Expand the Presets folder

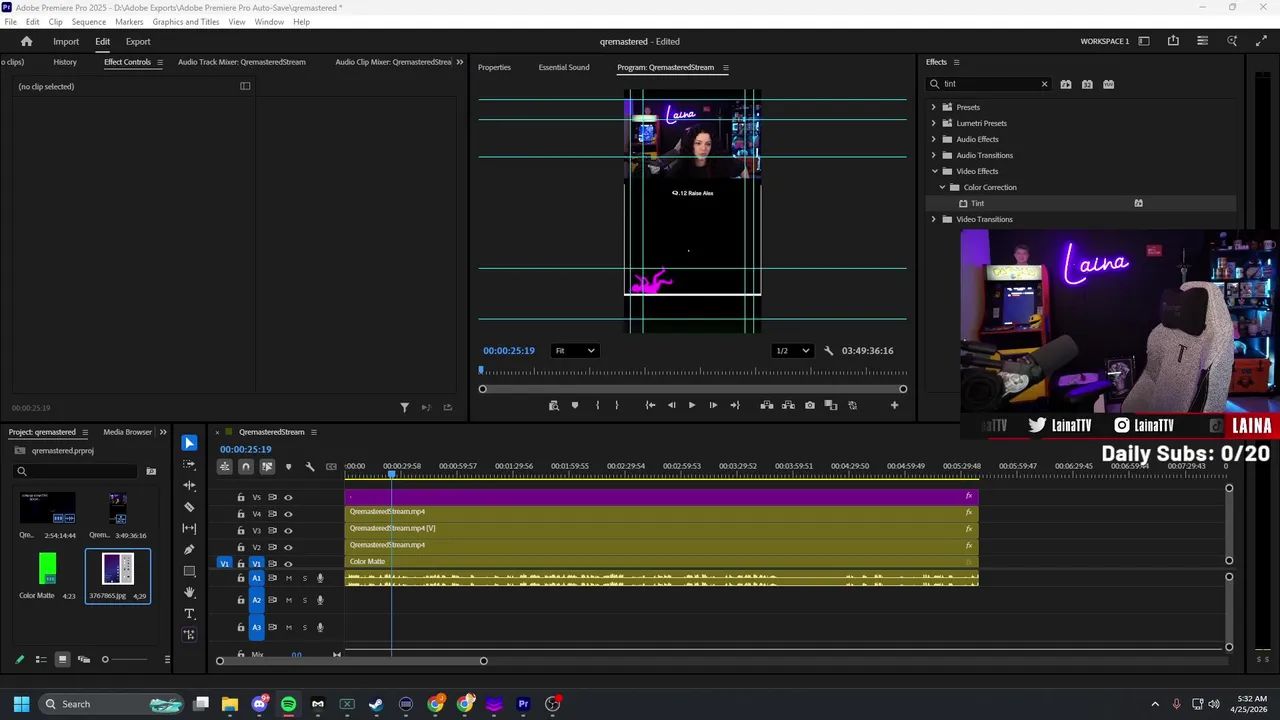[934, 107]
